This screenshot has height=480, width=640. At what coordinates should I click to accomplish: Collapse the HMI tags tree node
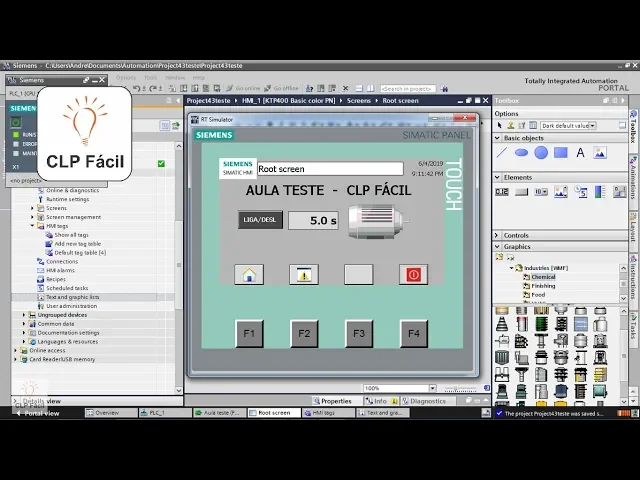point(32,226)
